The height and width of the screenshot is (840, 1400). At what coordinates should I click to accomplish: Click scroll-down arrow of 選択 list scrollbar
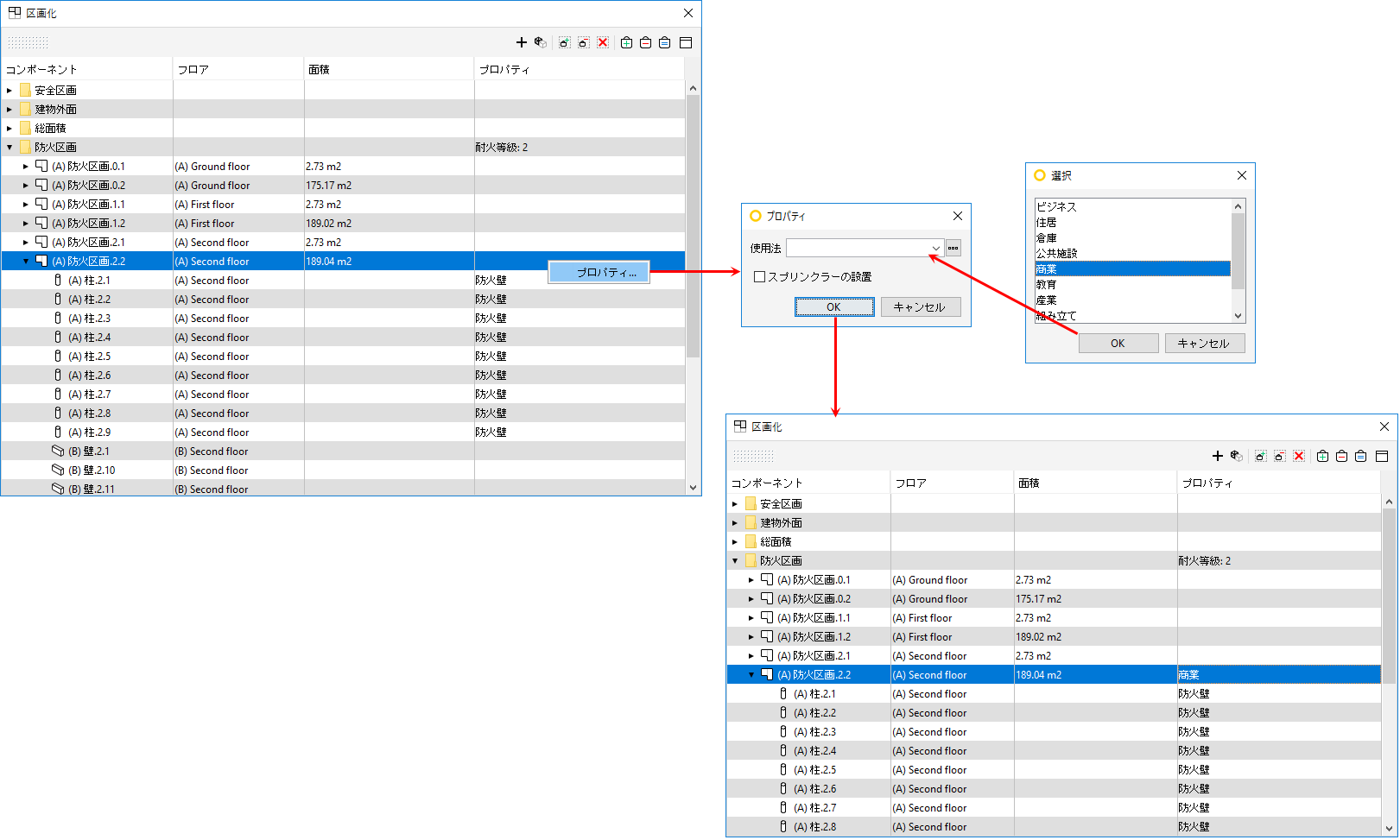[1238, 316]
